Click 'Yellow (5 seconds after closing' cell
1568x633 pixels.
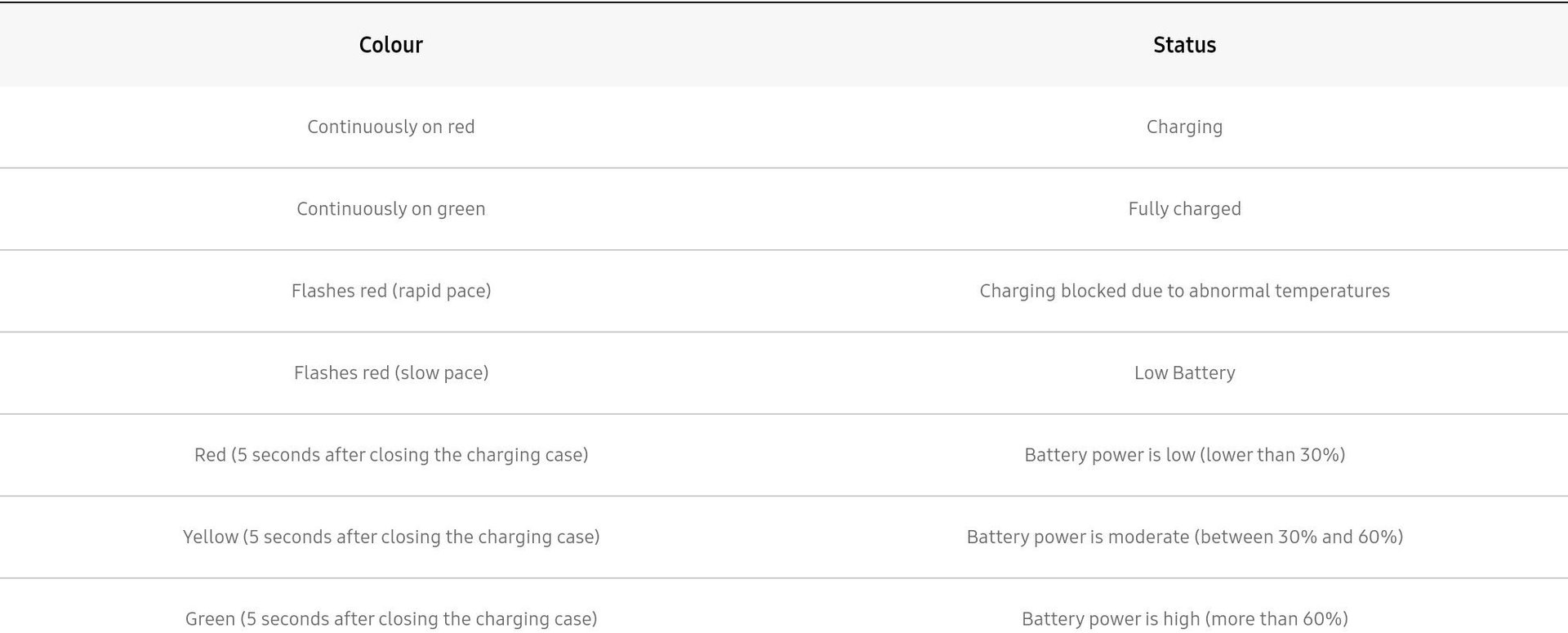tap(390, 537)
